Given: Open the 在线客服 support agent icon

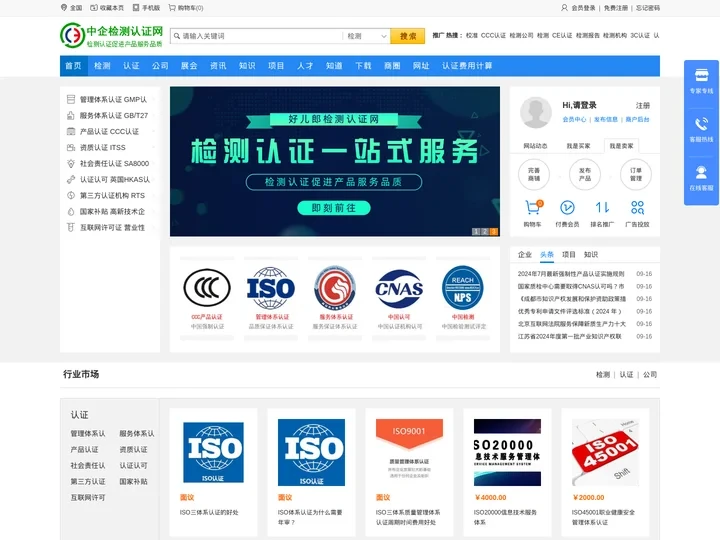Looking at the screenshot, I should 701,173.
